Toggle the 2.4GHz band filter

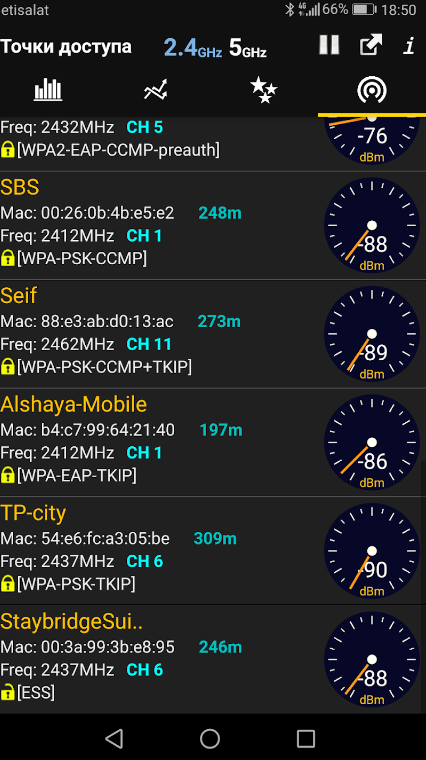click(192, 48)
